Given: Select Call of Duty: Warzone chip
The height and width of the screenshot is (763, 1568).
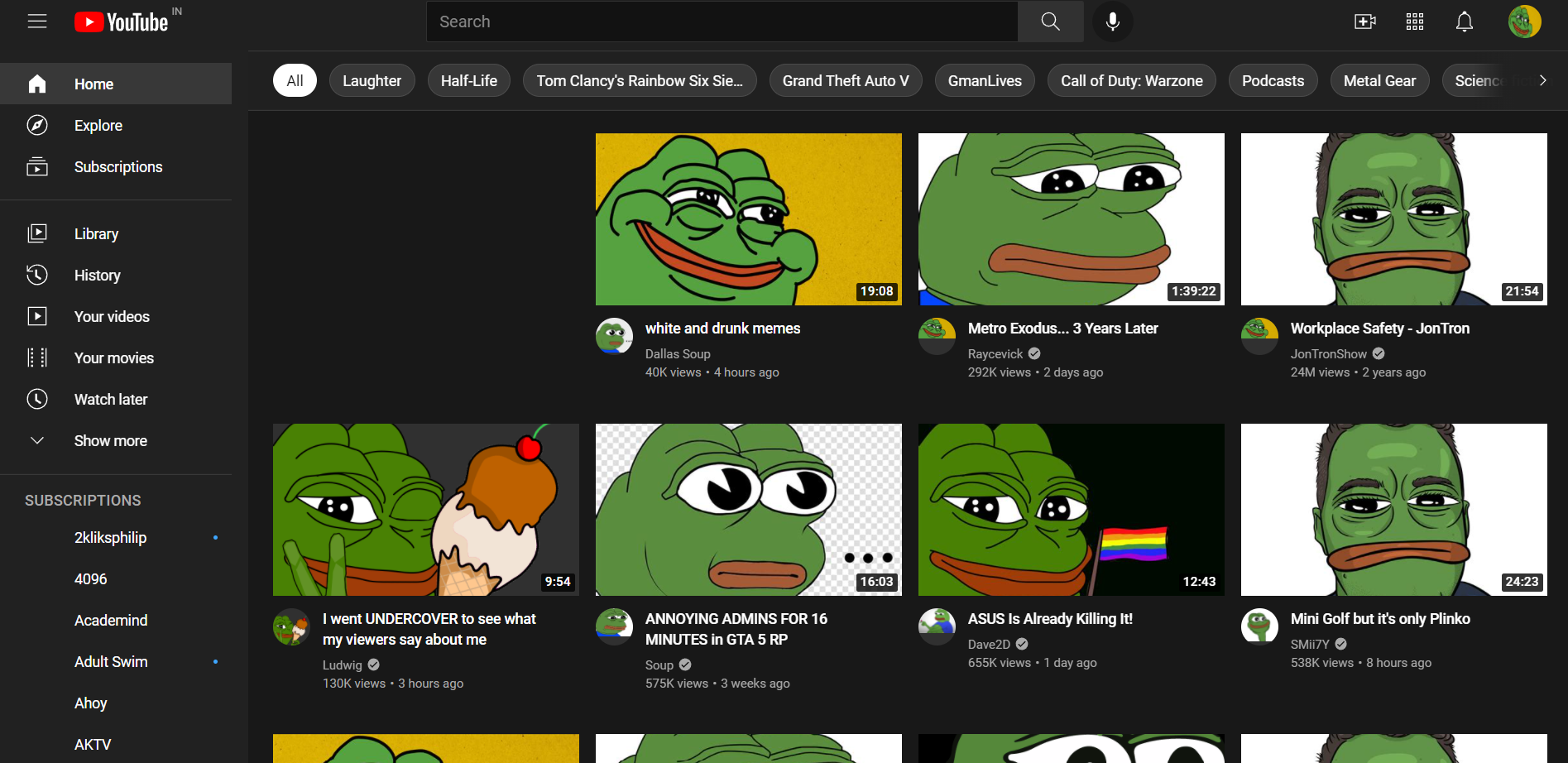Looking at the screenshot, I should [x=1132, y=80].
